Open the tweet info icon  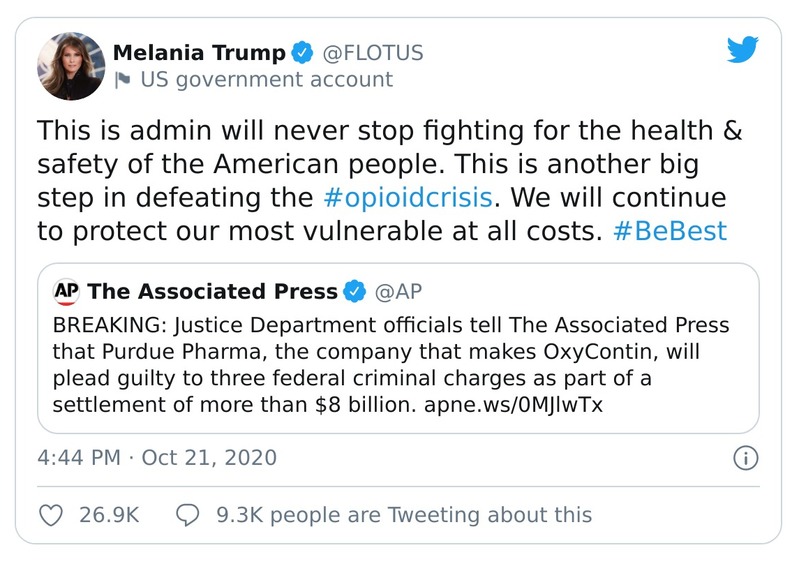(x=743, y=458)
